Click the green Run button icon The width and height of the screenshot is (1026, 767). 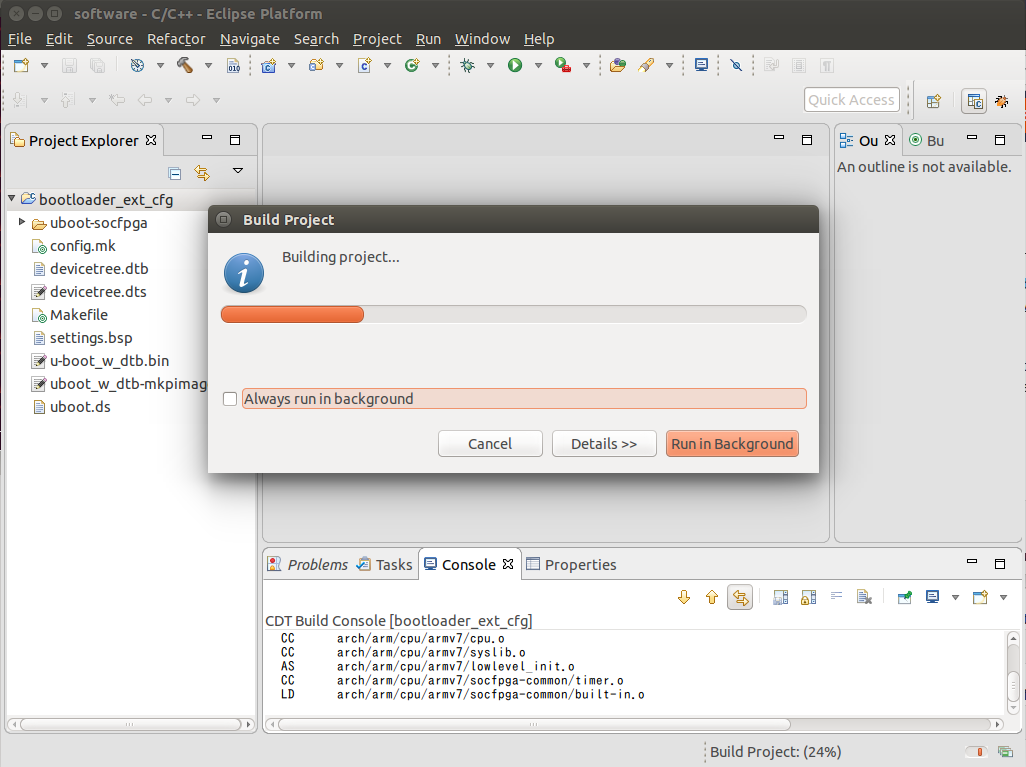coord(515,65)
